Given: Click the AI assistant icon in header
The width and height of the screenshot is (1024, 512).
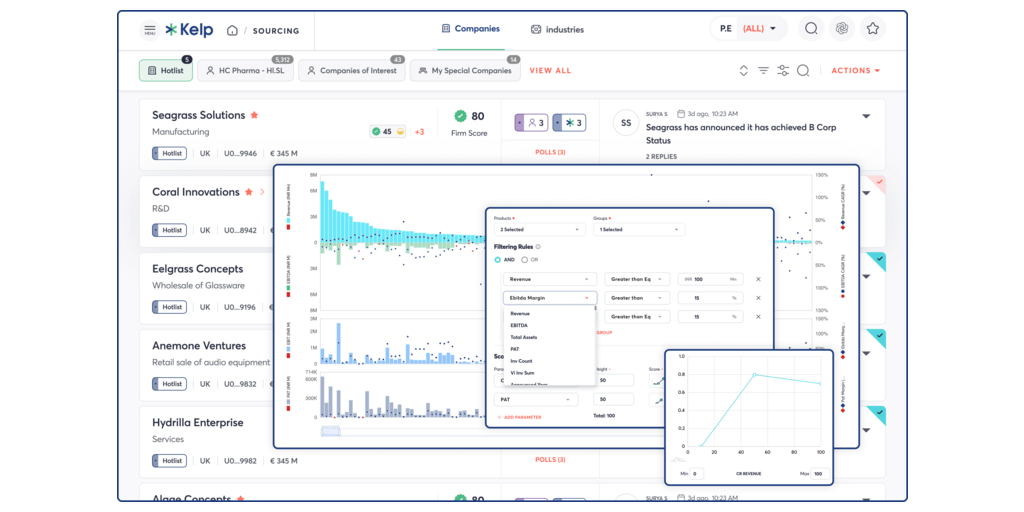Looking at the screenshot, I should (x=842, y=29).
